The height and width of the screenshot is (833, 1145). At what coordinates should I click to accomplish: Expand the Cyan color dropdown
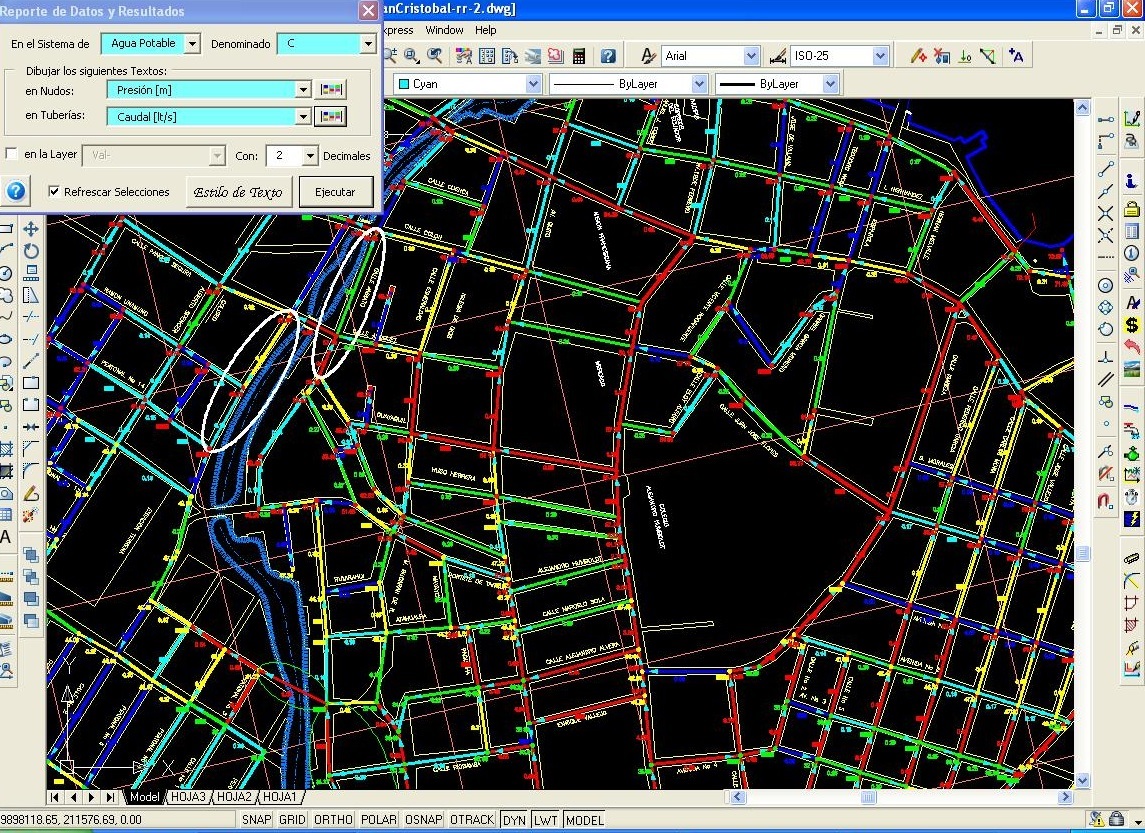point(532,85)
